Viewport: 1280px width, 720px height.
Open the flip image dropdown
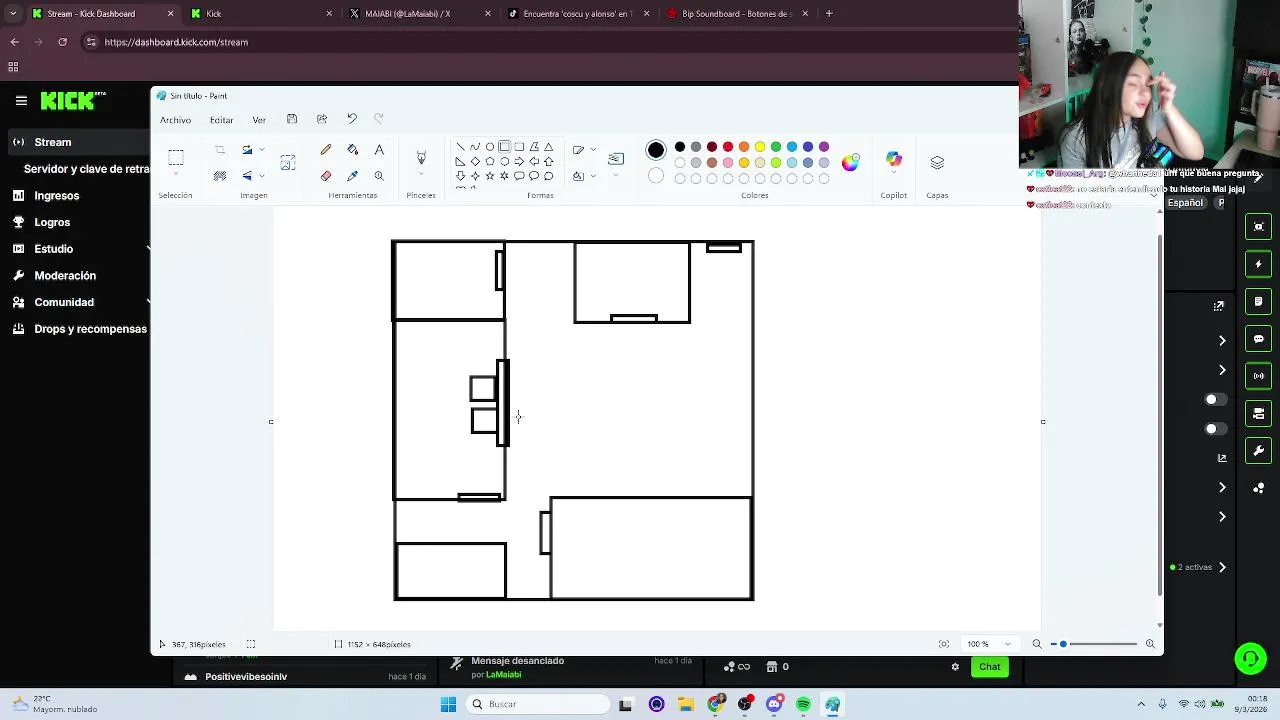[262, 176]
